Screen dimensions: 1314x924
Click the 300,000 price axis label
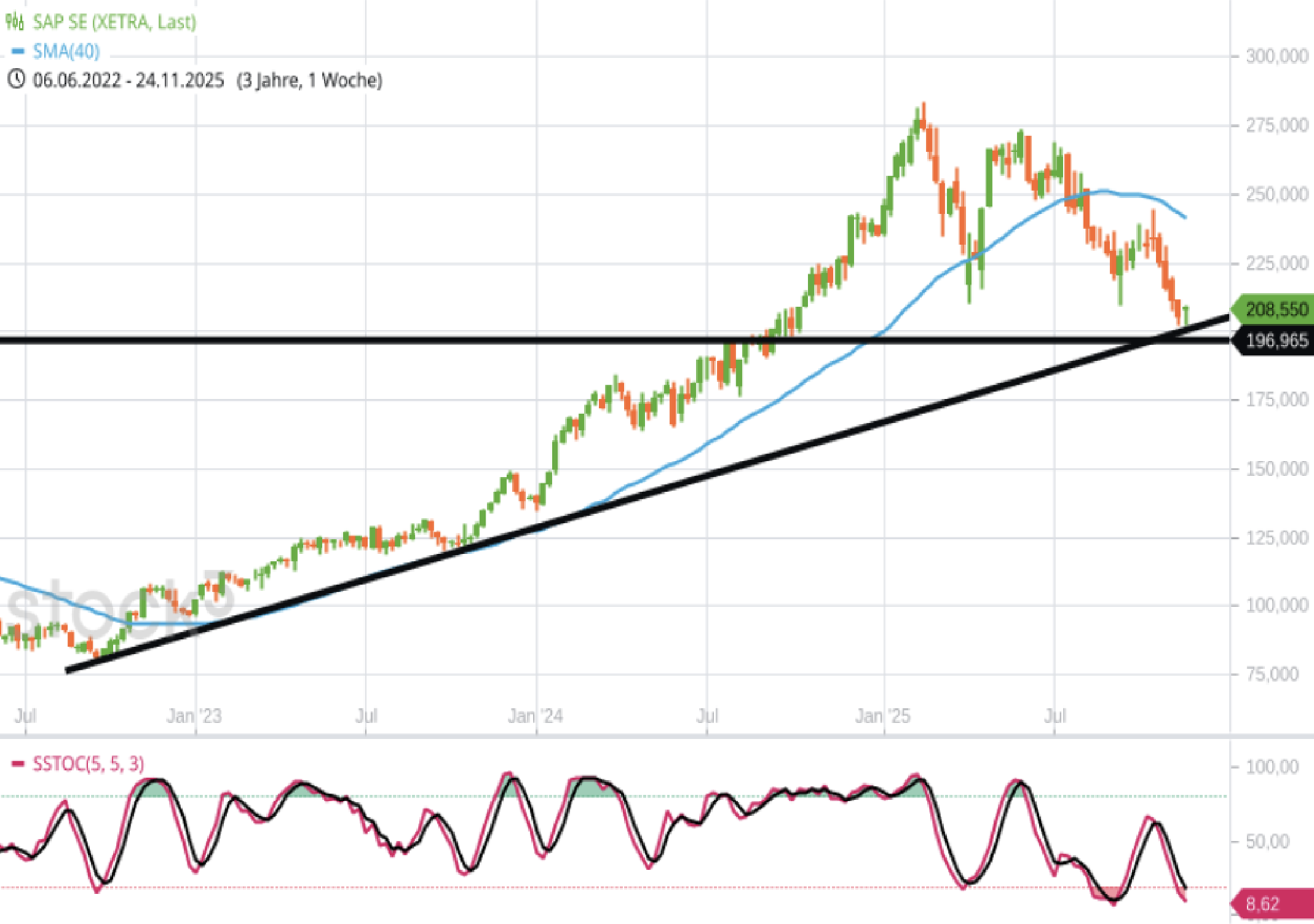[1276, 57]
